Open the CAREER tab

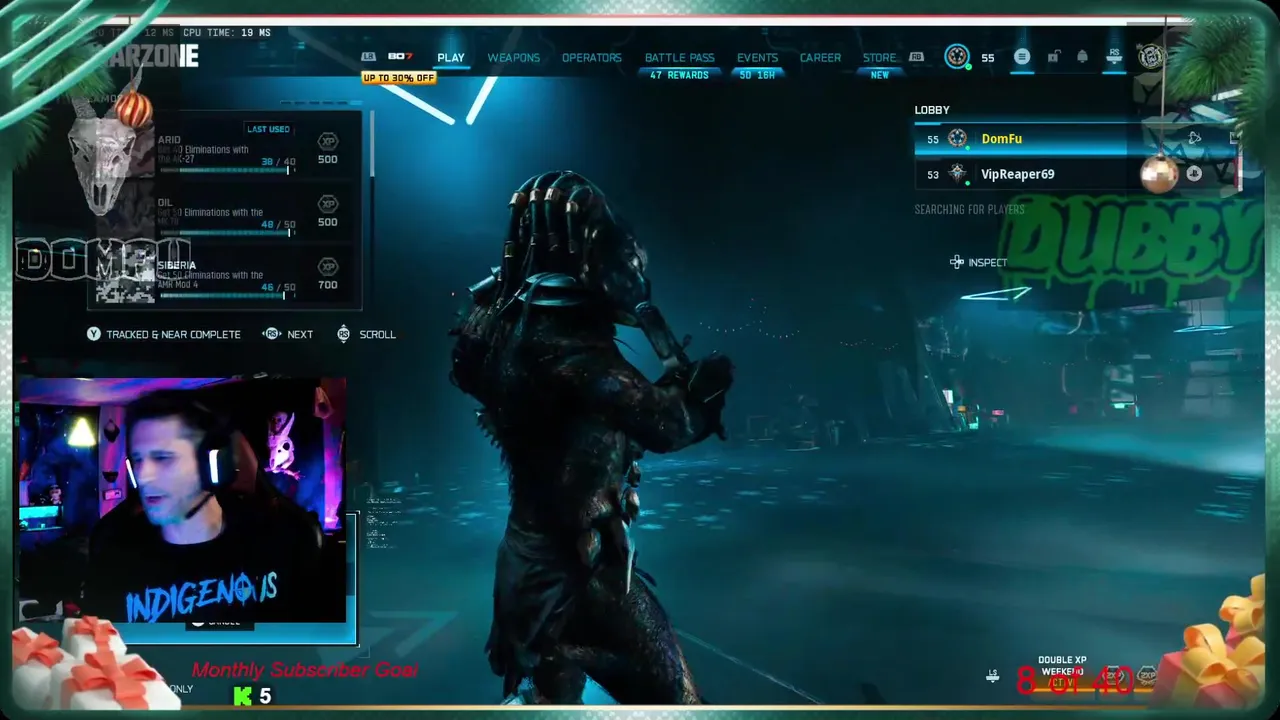point(820,58)
